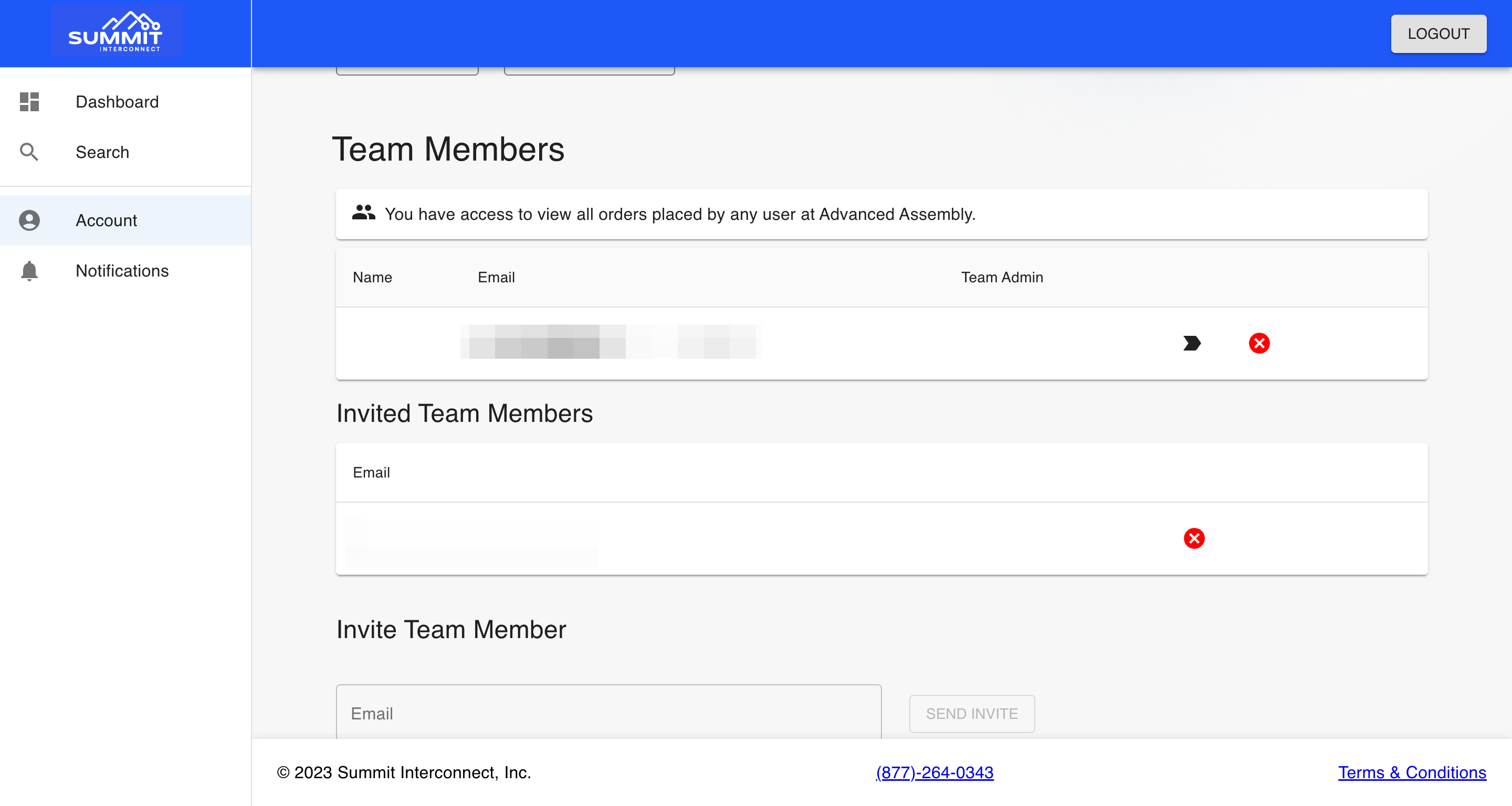Click the arrow icon in team member row
The width and height of the screenshot is (1512, 806).
tap(1192, 343)
